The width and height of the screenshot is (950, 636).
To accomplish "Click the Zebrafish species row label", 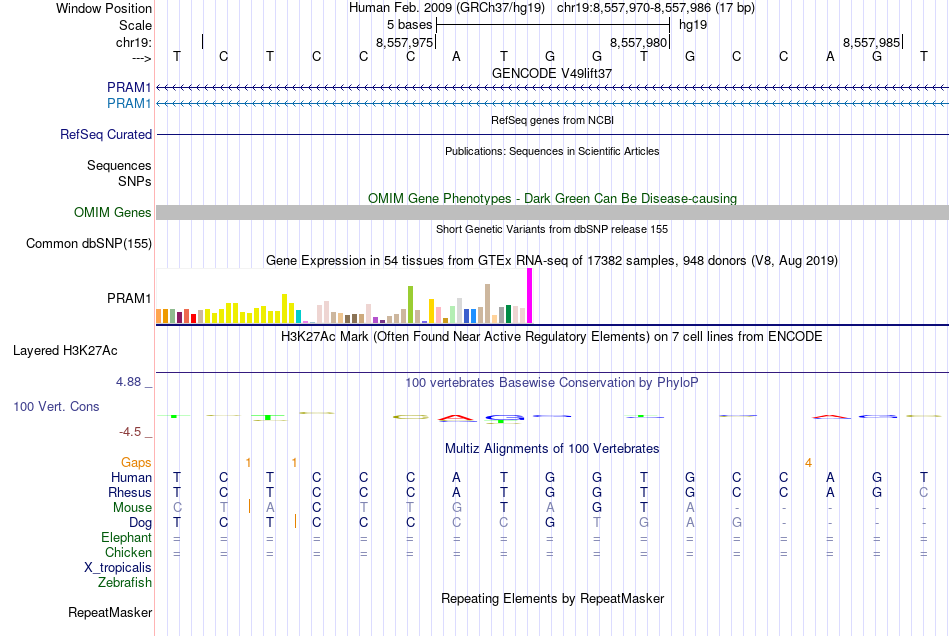I will (125, 583).
